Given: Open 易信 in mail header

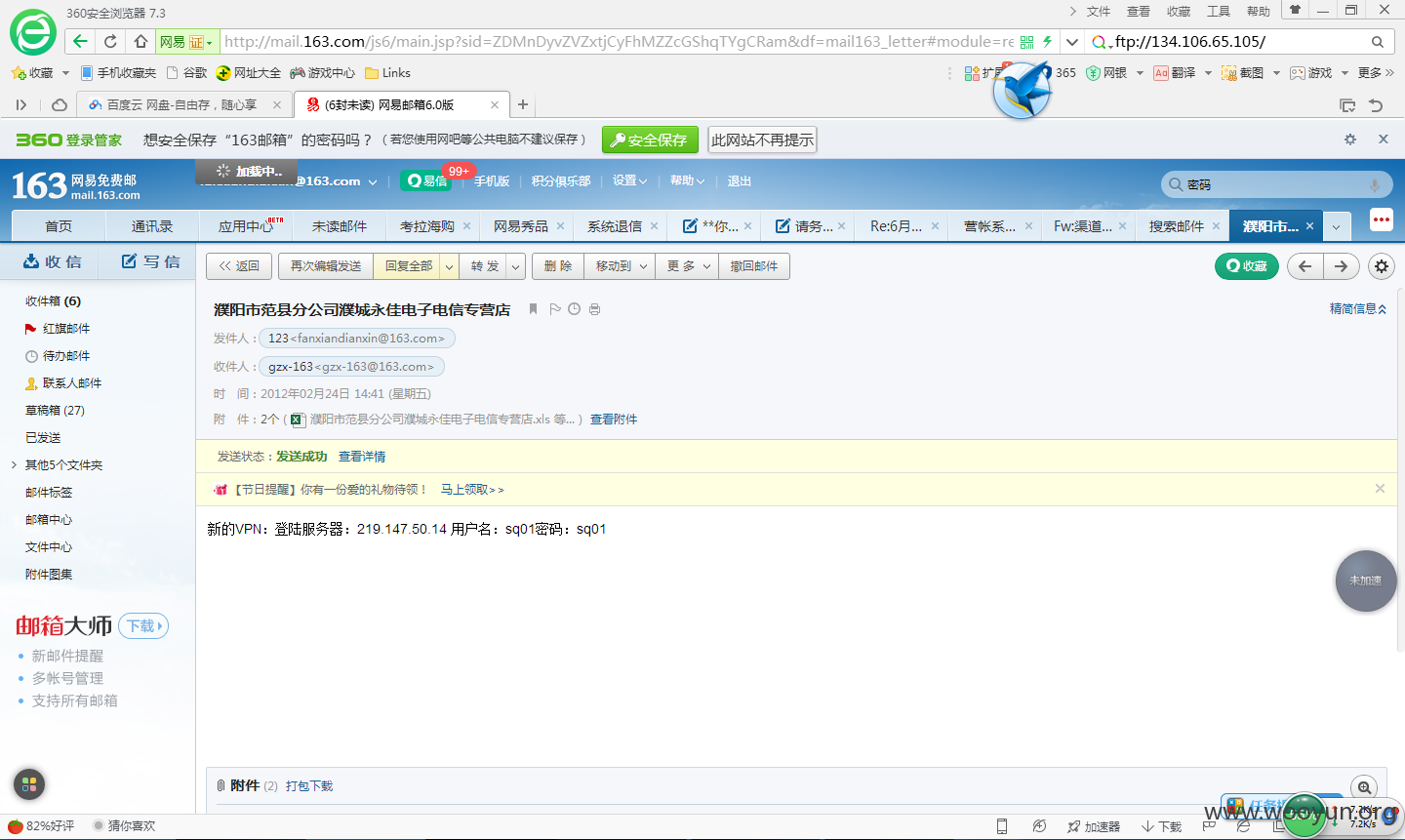Looking at the screenshot, I should [x=427, y=181].
